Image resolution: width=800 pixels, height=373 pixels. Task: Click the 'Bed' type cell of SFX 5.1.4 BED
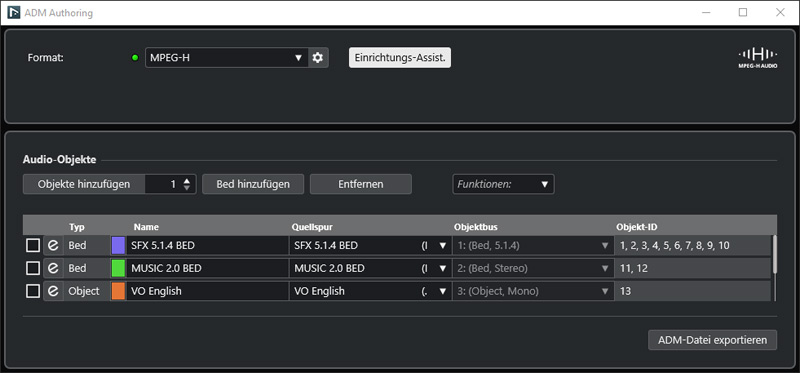[x=86, y=245]
